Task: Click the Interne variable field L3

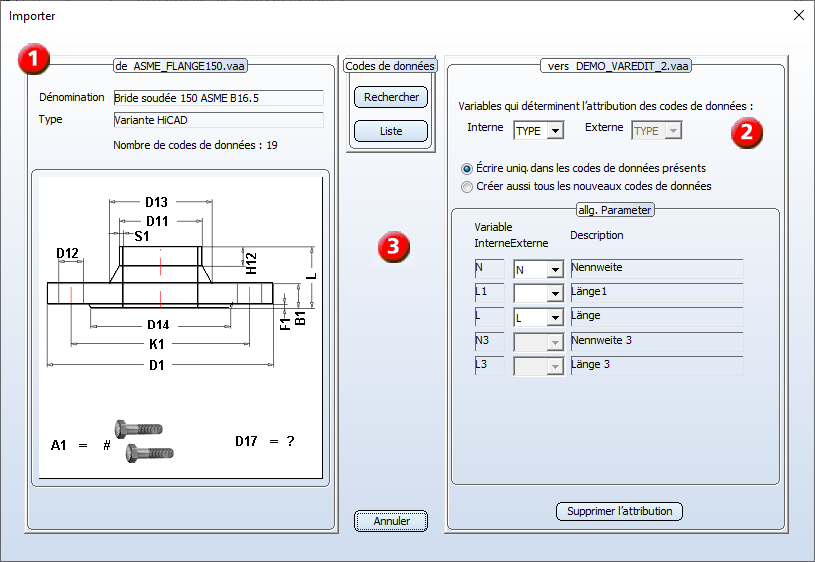Action: [x=489, y=365]
